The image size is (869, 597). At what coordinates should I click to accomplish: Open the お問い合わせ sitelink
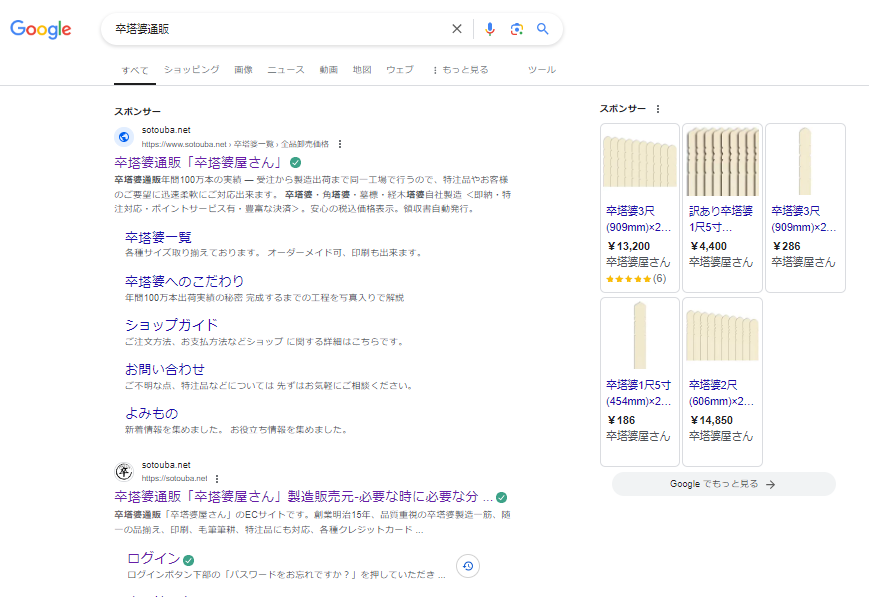165,369
